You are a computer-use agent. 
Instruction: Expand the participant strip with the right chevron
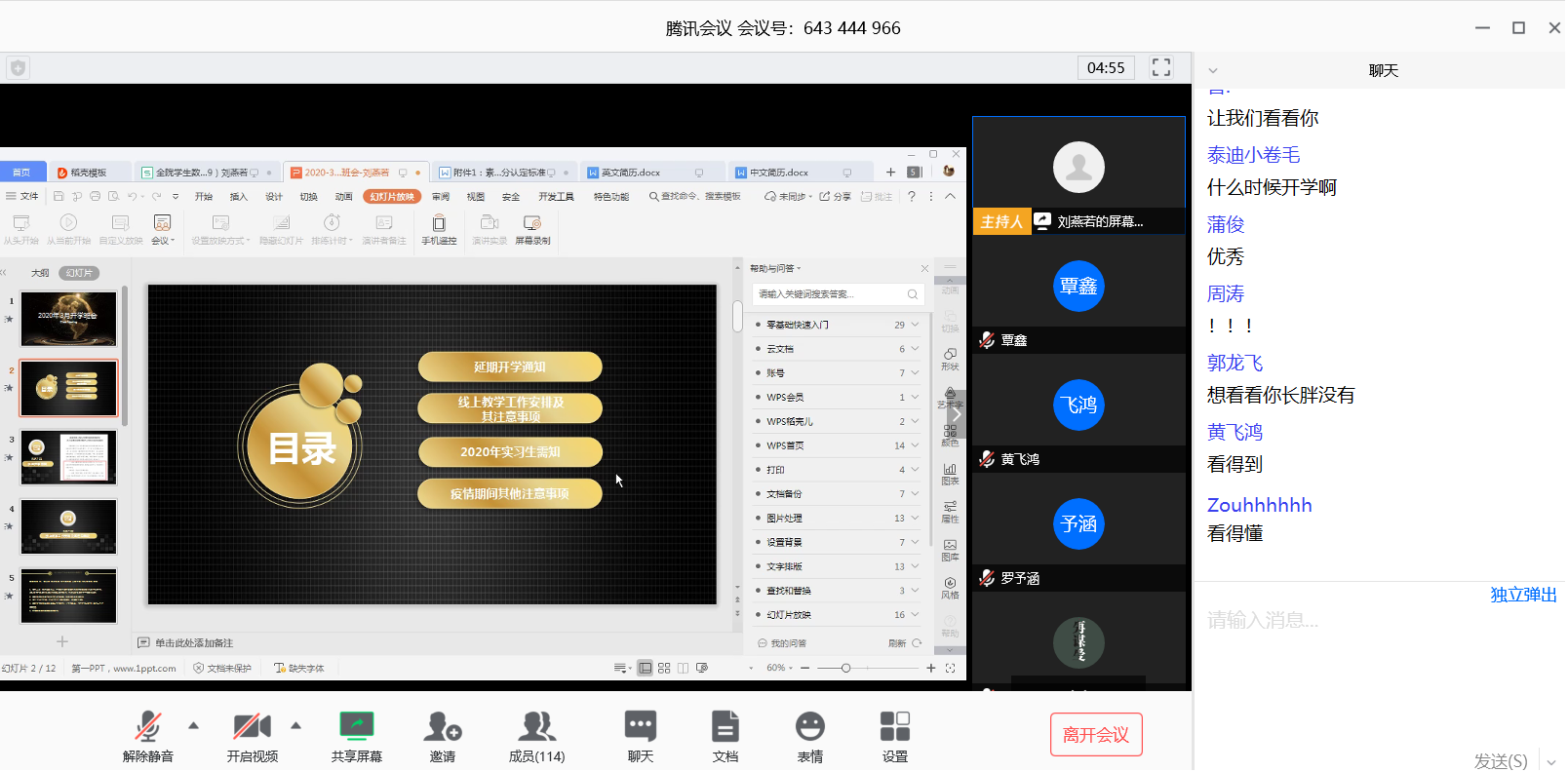[x=957, y=413]
